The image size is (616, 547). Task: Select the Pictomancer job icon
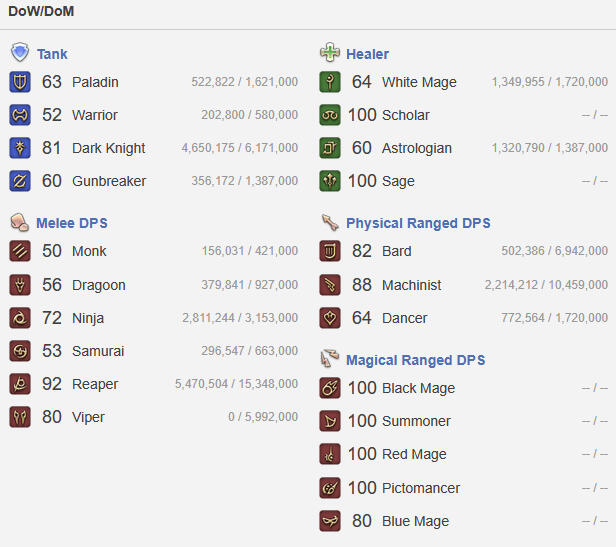point(330,488)
